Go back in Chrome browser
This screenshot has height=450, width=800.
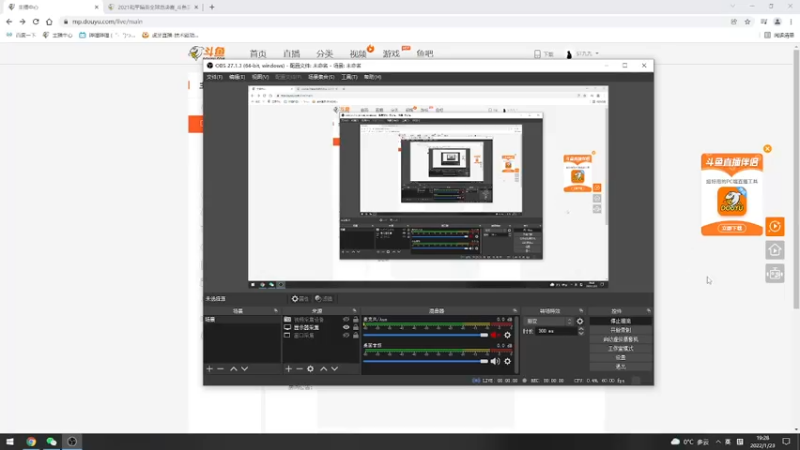click(9, 21)
